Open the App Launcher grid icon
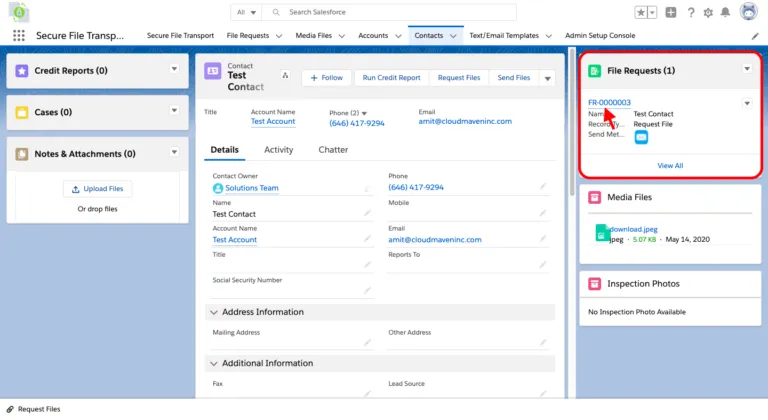 click(x=19, y=35)
